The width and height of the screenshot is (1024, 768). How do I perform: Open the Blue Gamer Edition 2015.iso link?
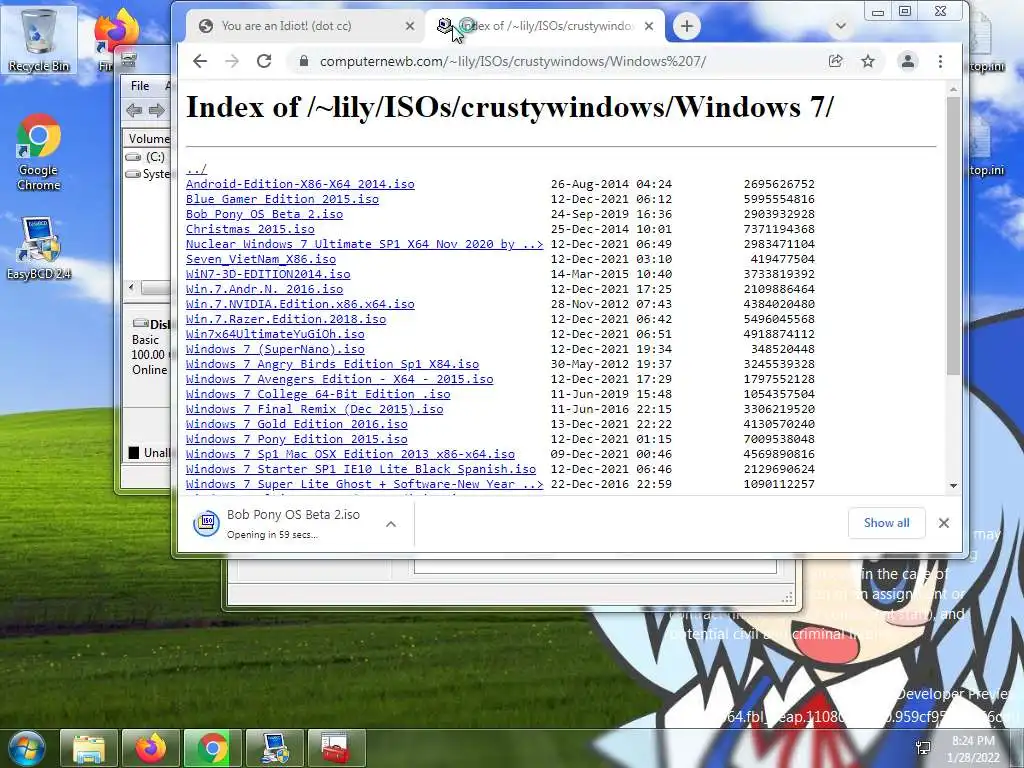pos(282,199)
